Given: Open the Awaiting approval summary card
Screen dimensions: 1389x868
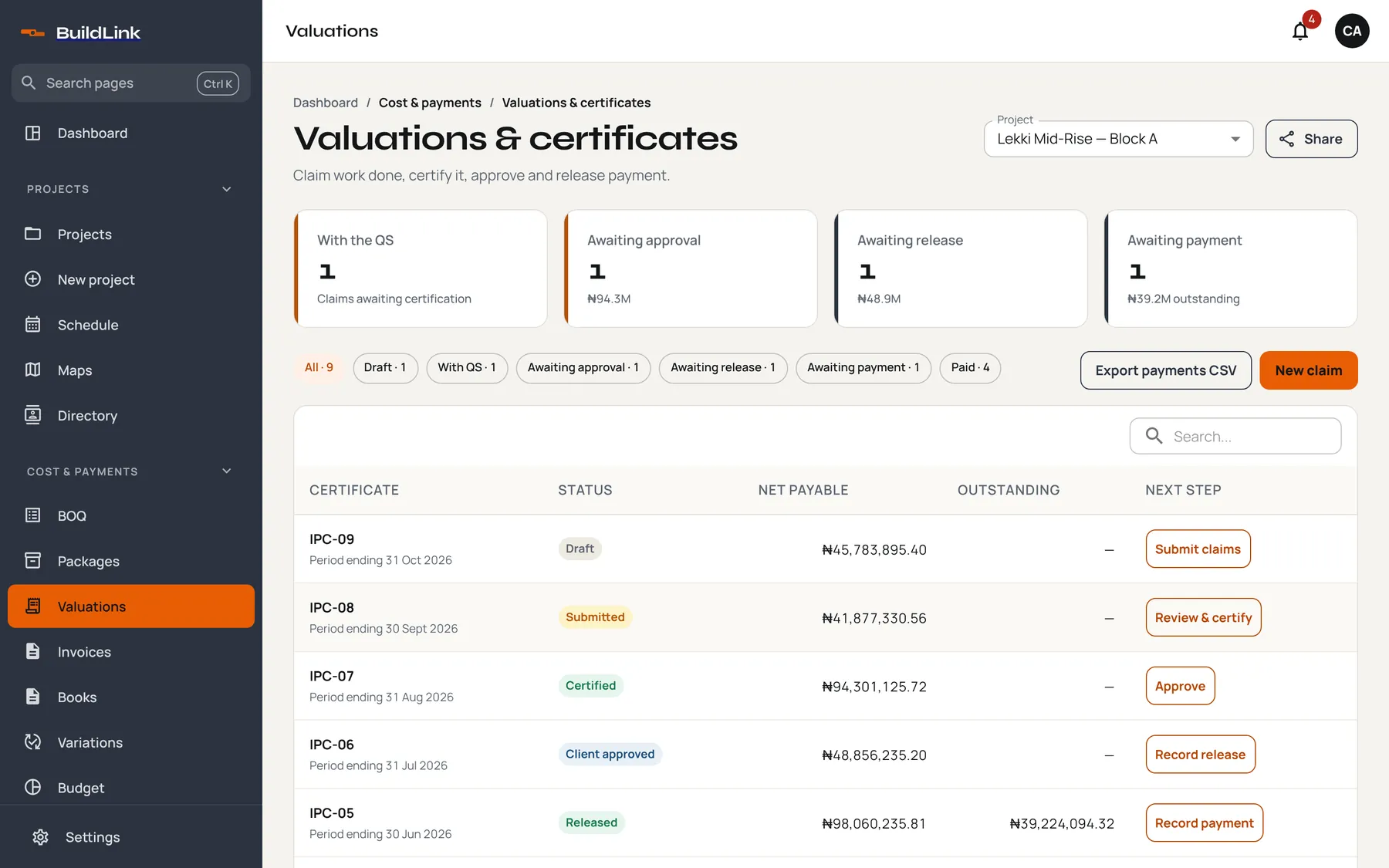Looking at the screenshot, I should click(x=691, y=269).
